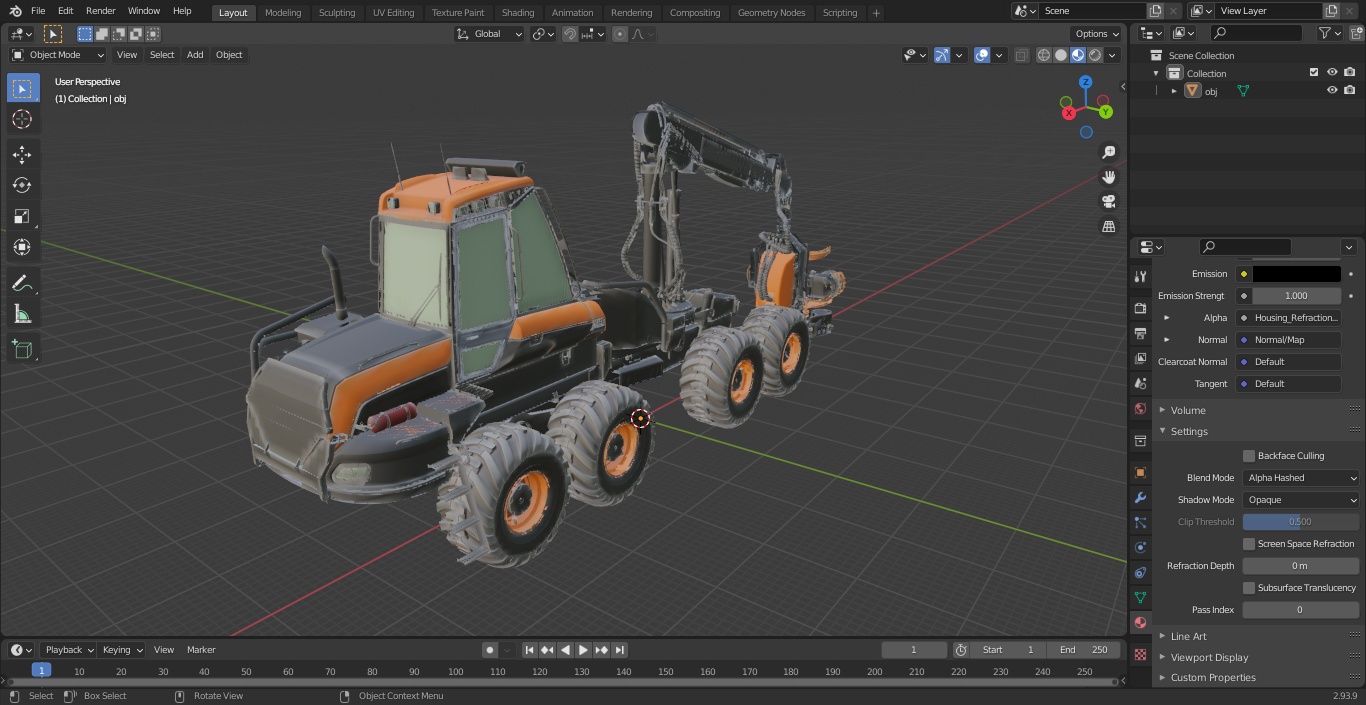The height and width of the screenshot is (705, 1366).
Task: Expand the Viewport Display panel
Action: [1209, 657]
